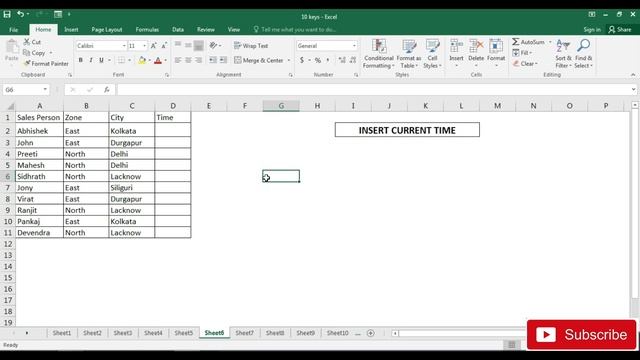
Task: Switch to the Formulas tab
Action: click(147, 29)
